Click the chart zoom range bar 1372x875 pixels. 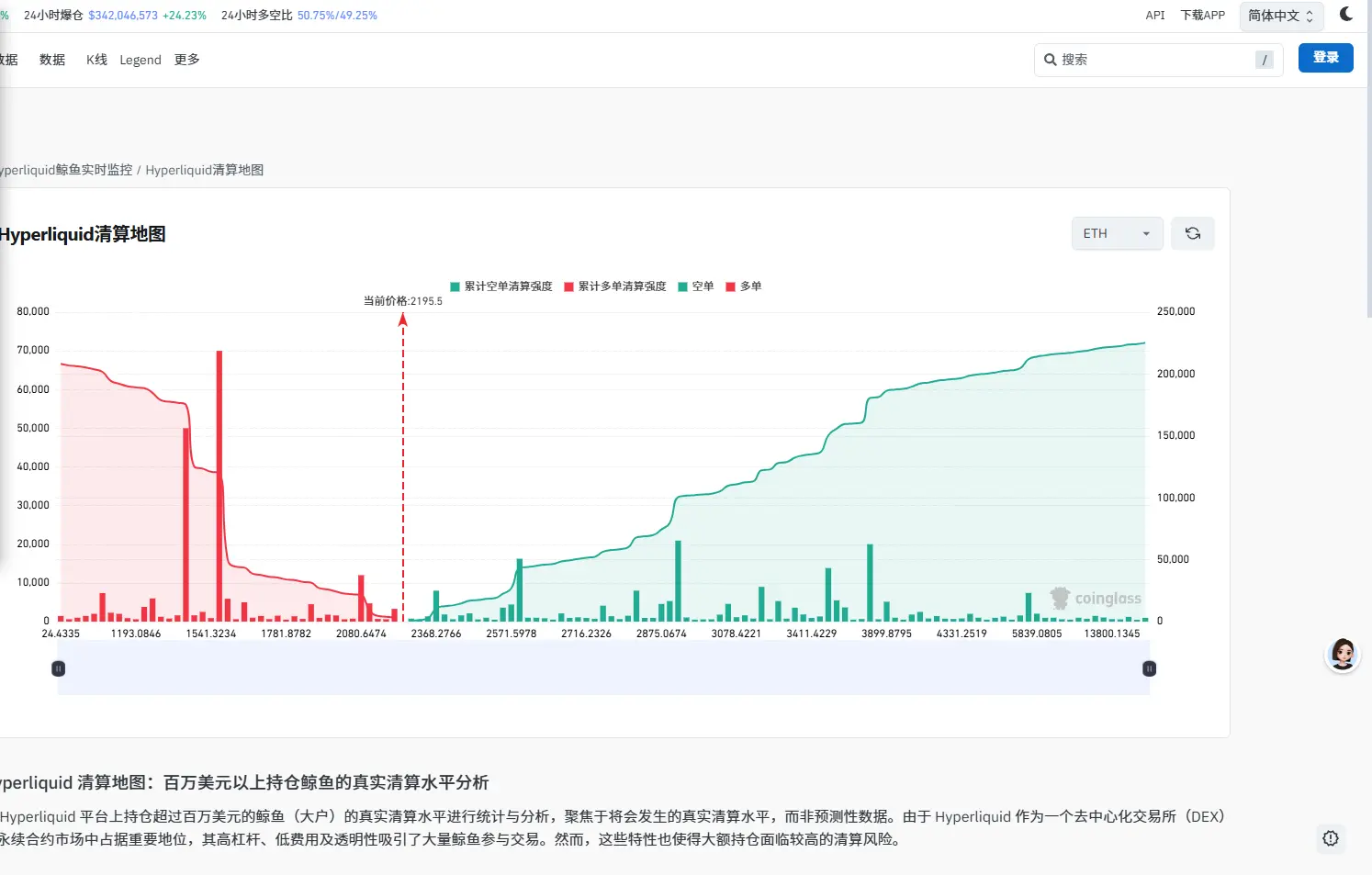tap(603, 668)
